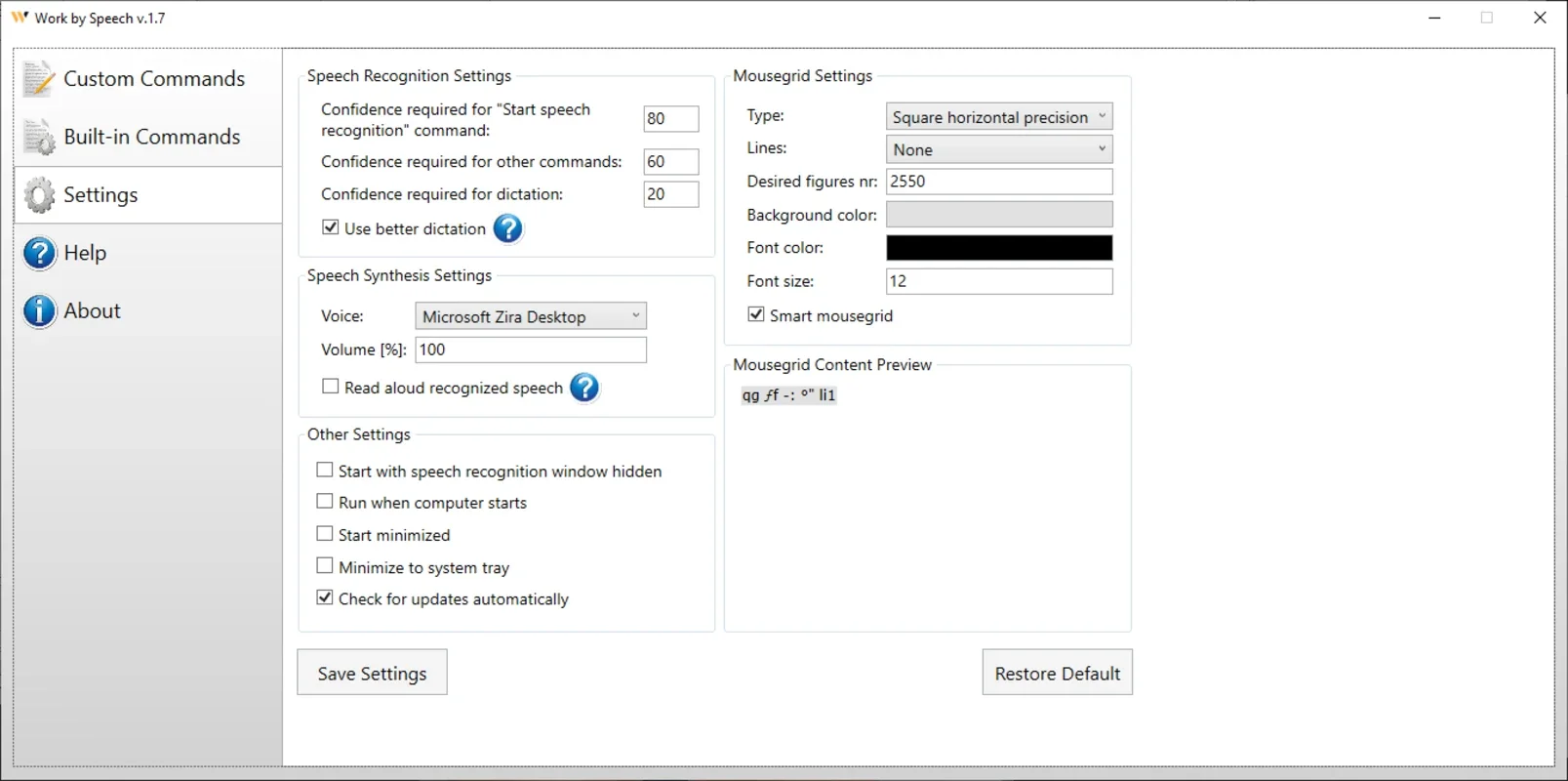Image resolution: width=1568 pixels, height=781 pixels.
Task: Toggle Use better dictation checkbox
Action: pyautogui.click(x=331, y=227)
